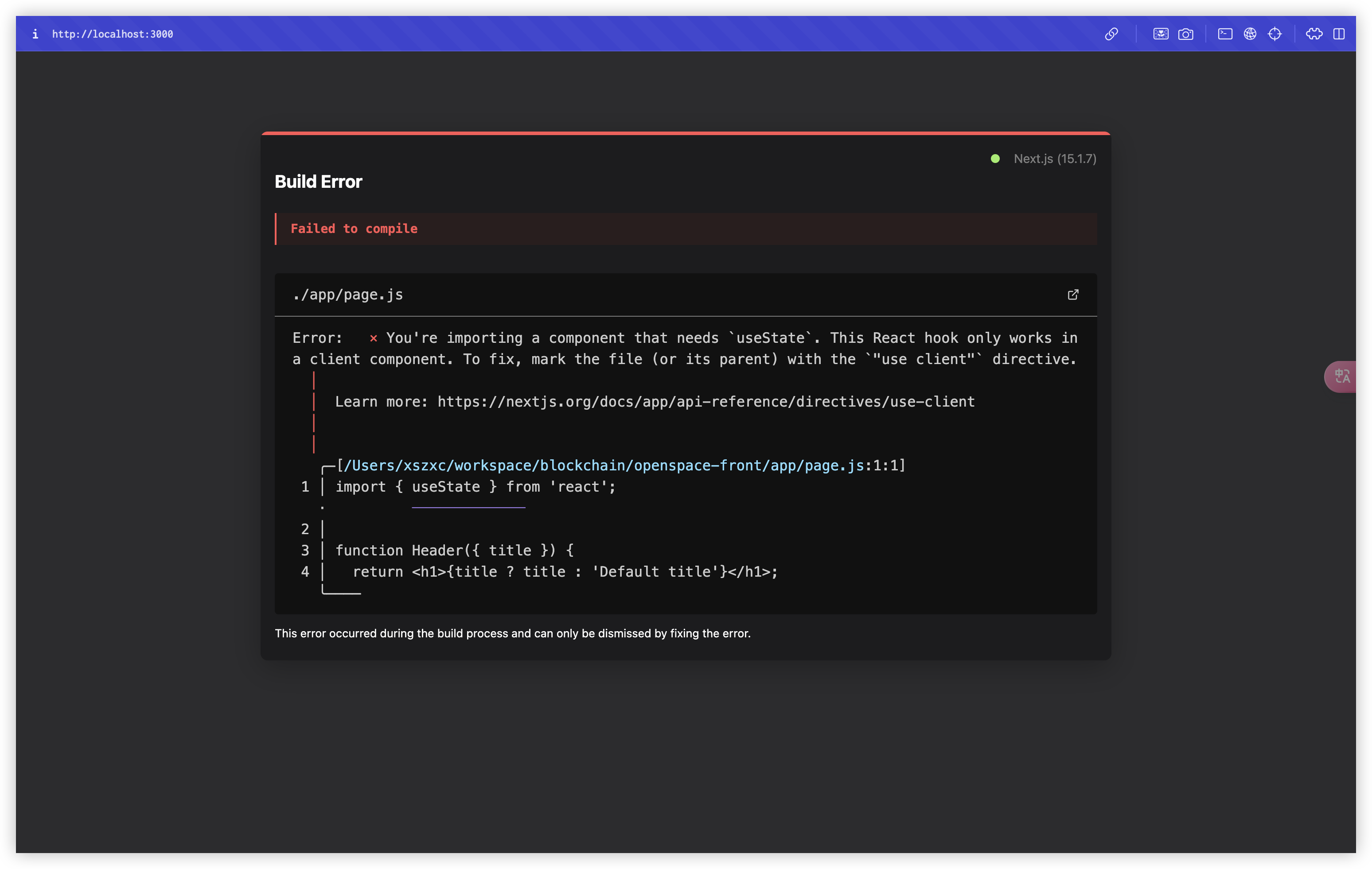
Task: Click the "Failed to compile" red banner
Action: pos(354,229)
